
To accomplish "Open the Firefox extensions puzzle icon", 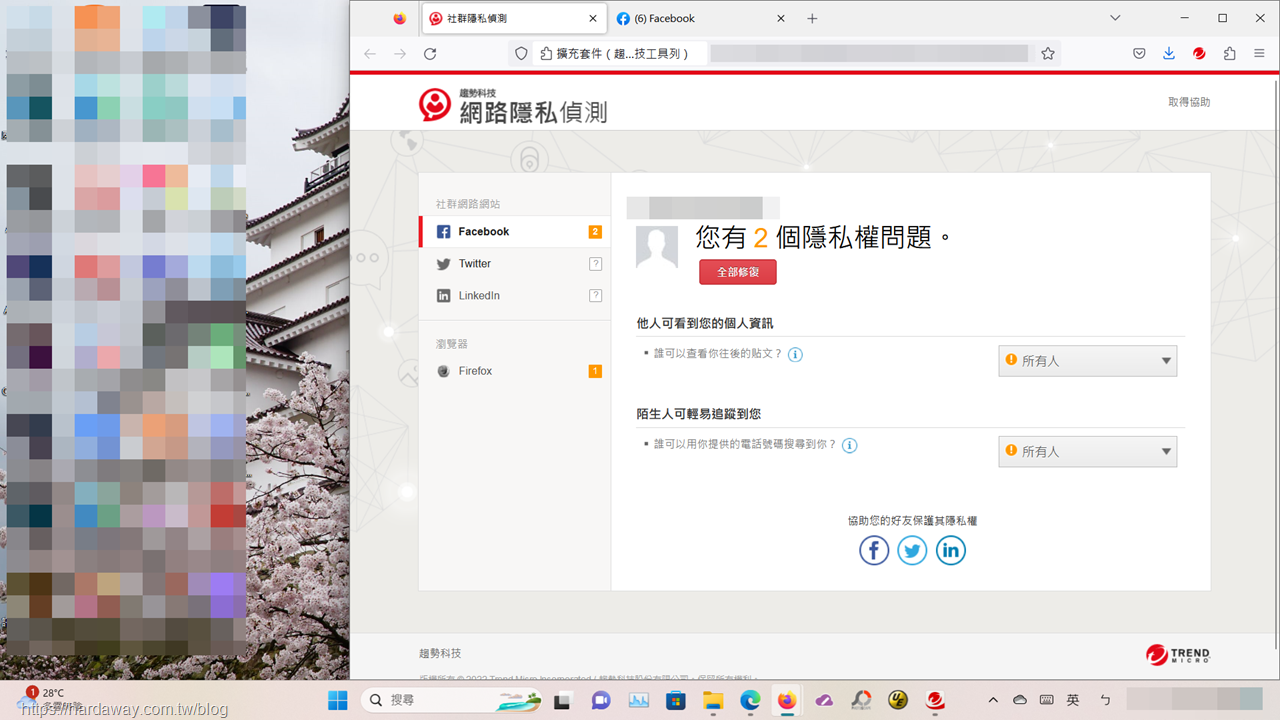I will click(1230, 54).
